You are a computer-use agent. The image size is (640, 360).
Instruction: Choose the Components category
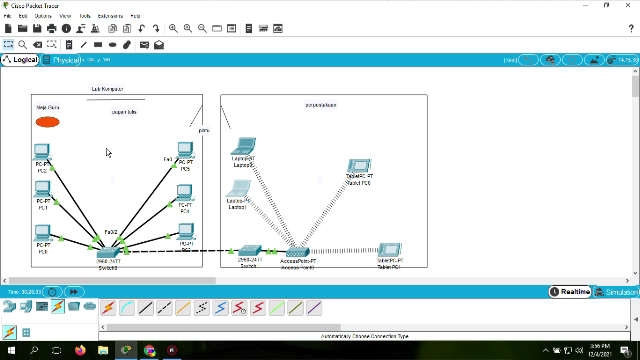[x=42, y=306]
